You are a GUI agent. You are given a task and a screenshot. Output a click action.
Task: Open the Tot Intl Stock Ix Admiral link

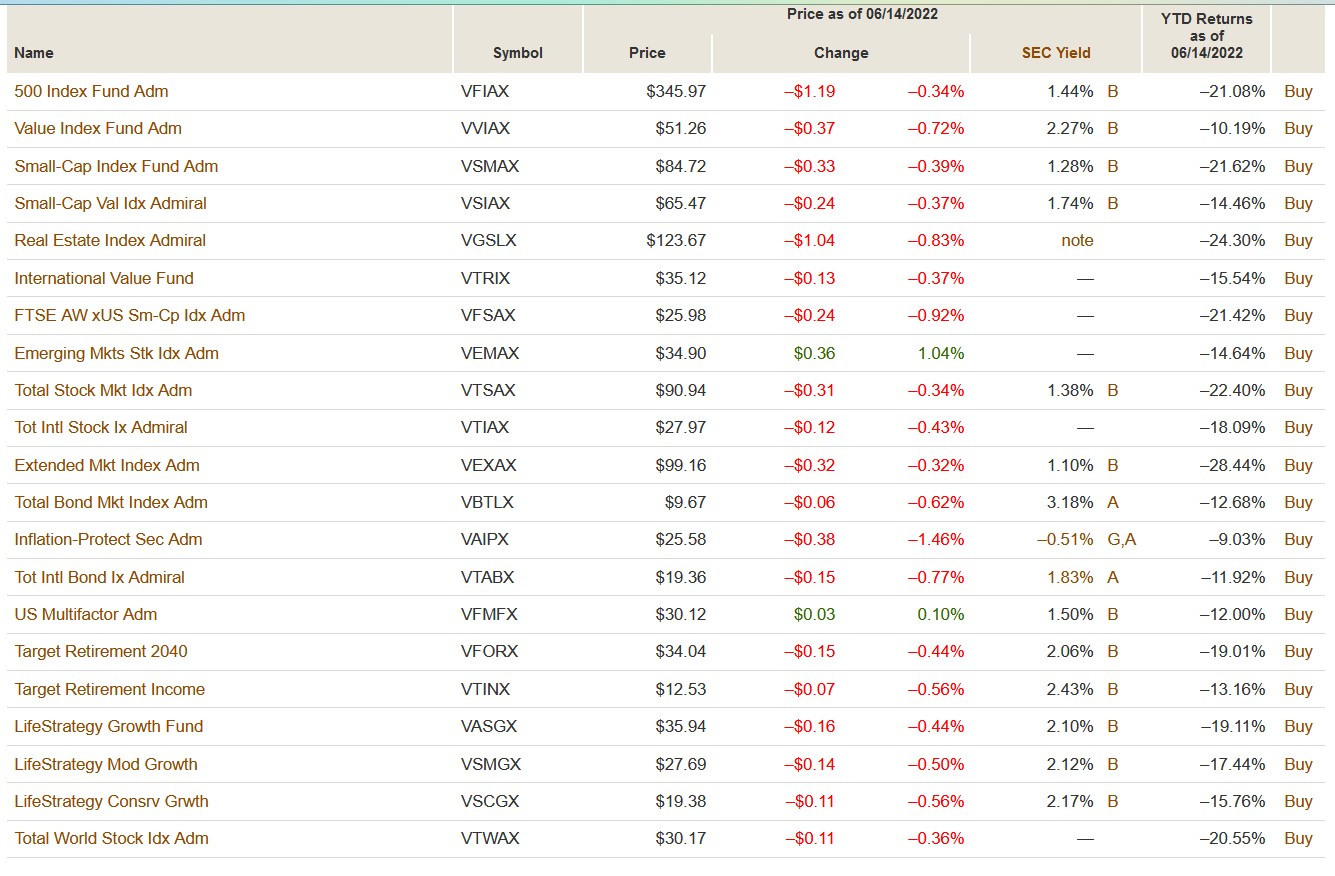[x=101, y=427]
